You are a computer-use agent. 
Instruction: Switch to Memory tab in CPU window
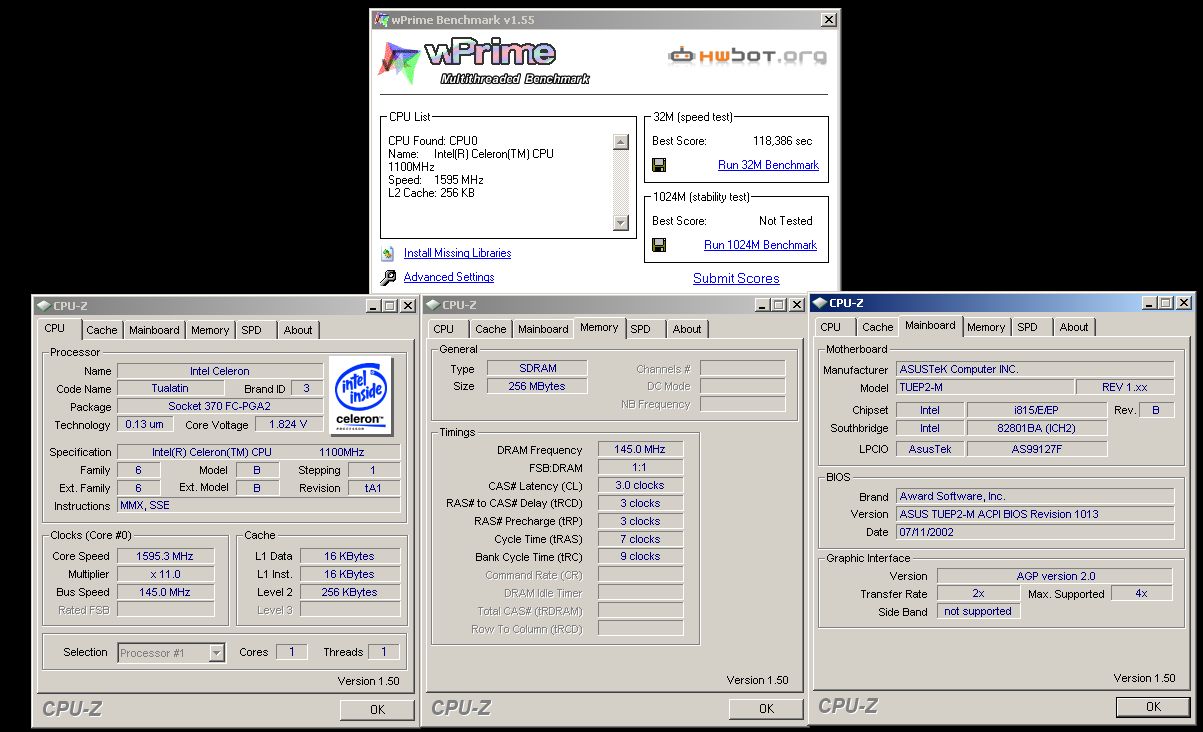click(x=210, y=330)
